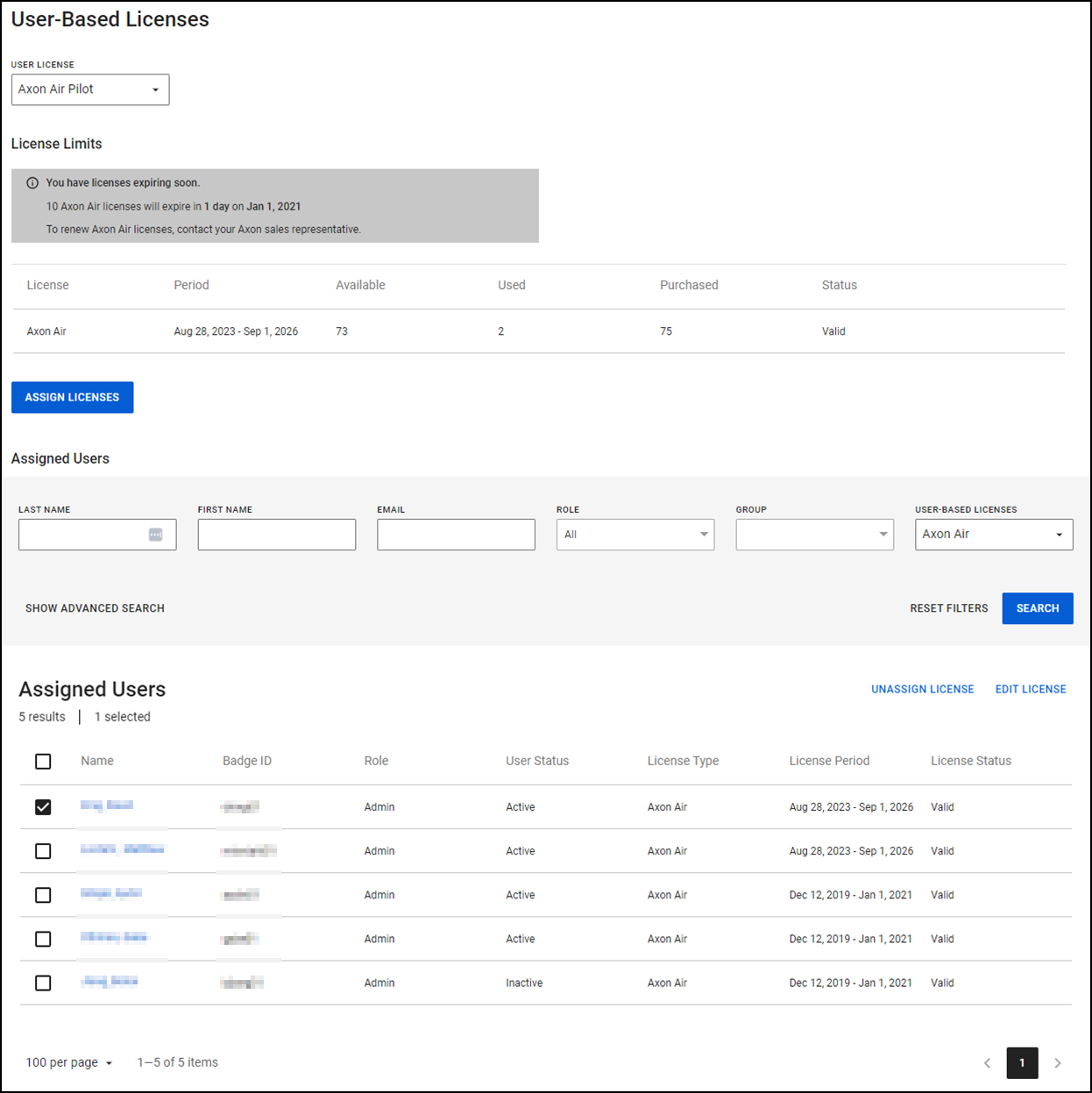Open the User License dropdown showing Axon Air Pilot

pos(90,89)
